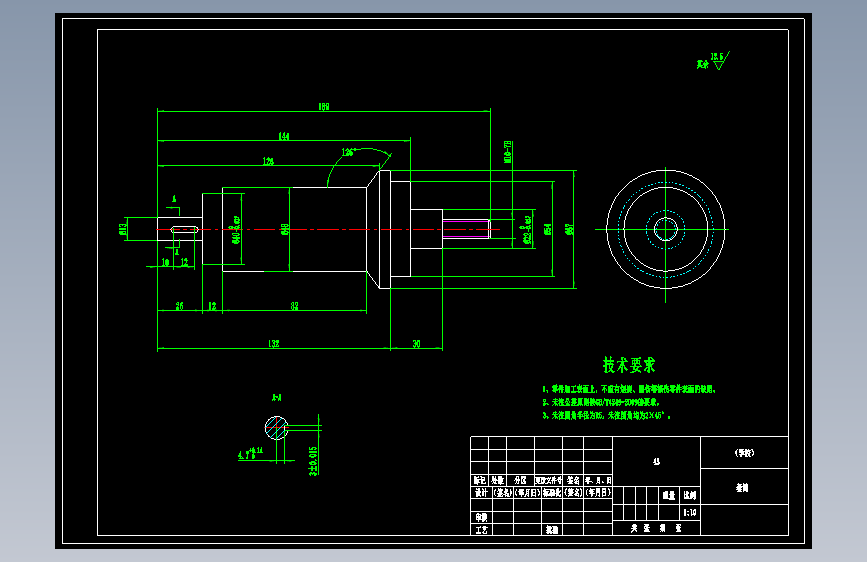This screenshot has height=562, width=867.
Task: Click the 工艺 cell in title block
Action: pyautogui.click(x=481, y=529)
